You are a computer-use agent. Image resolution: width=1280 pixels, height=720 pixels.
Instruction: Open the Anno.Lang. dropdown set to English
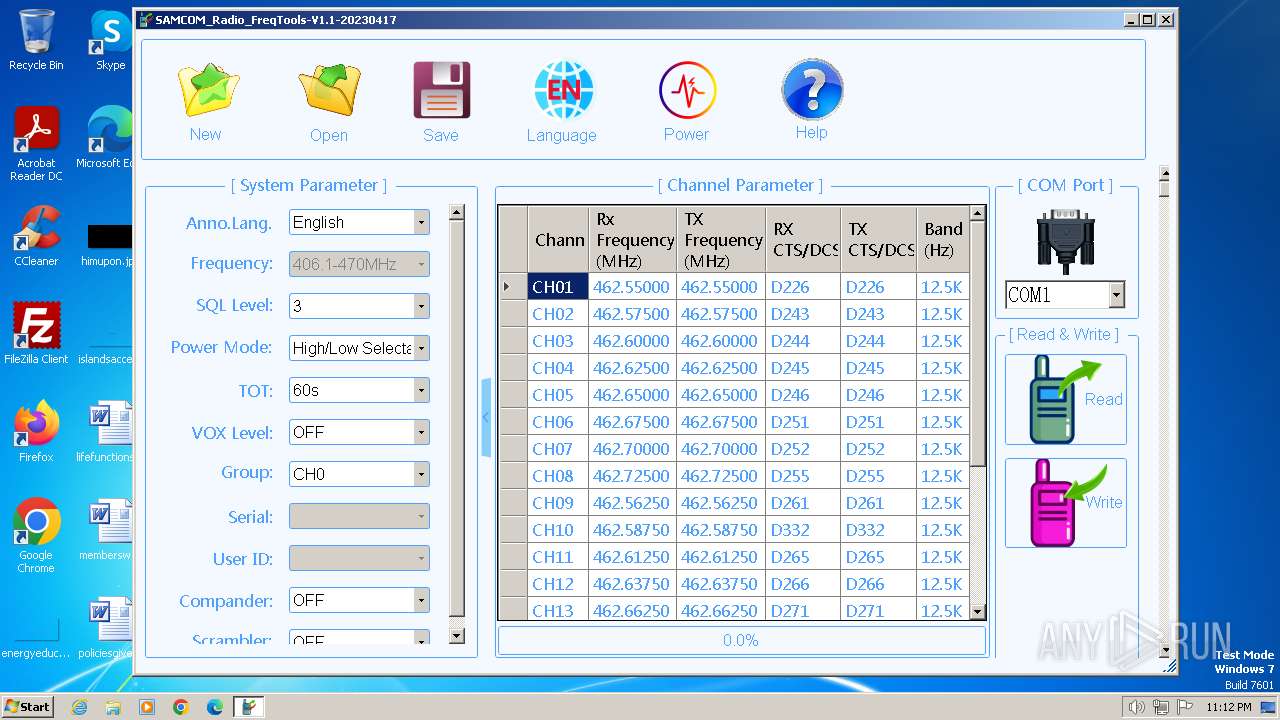359,222
